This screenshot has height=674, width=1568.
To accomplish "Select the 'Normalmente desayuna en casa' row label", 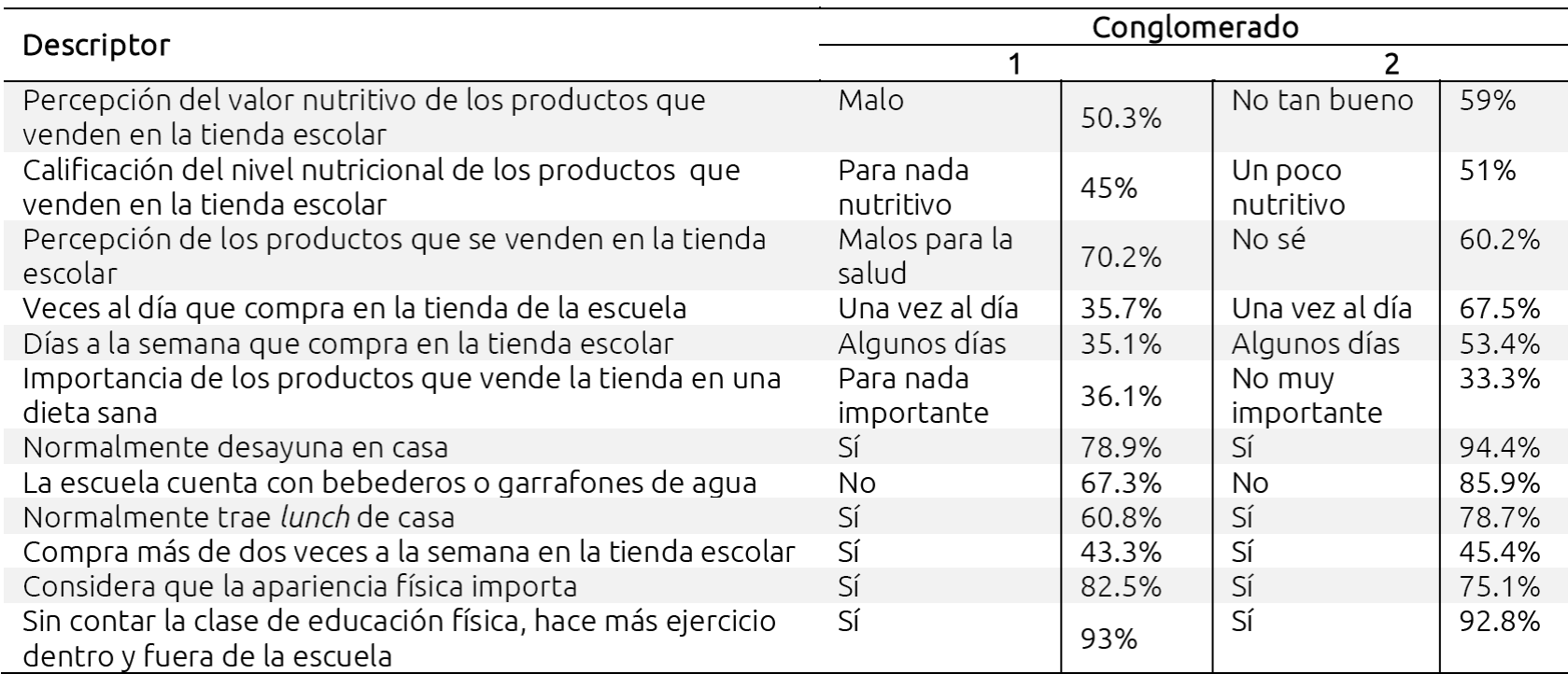I will (235, 447).
